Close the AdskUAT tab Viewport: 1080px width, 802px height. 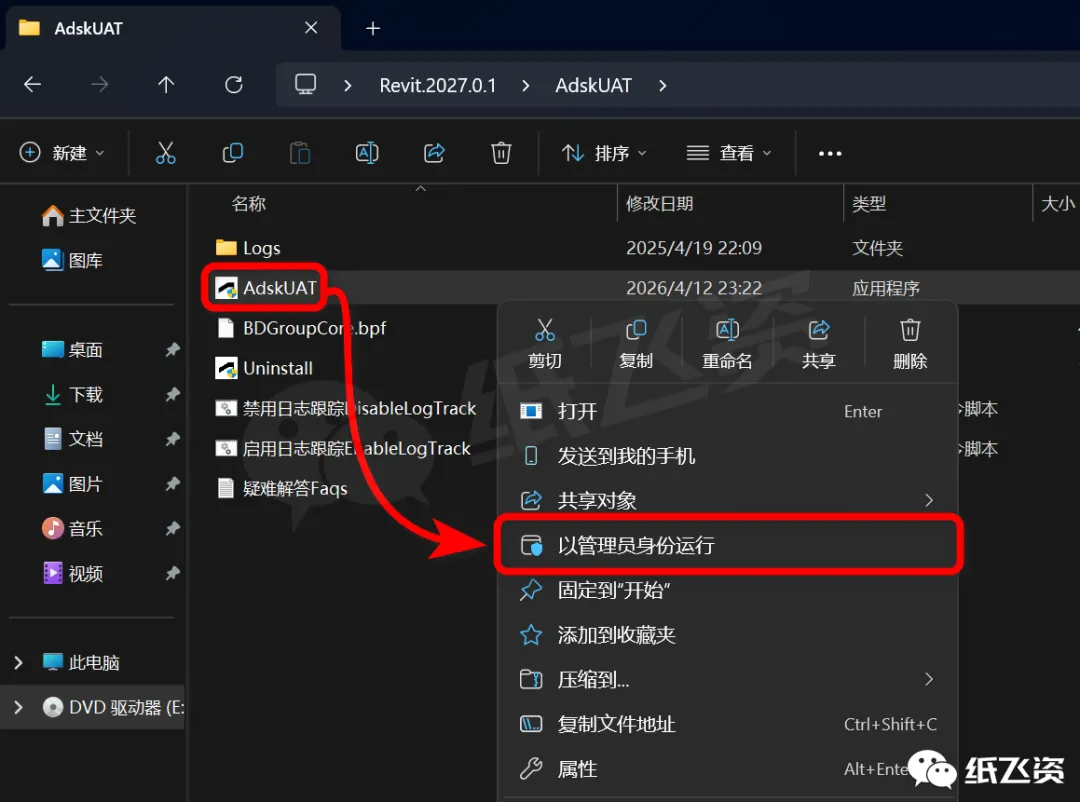[311, 28]
